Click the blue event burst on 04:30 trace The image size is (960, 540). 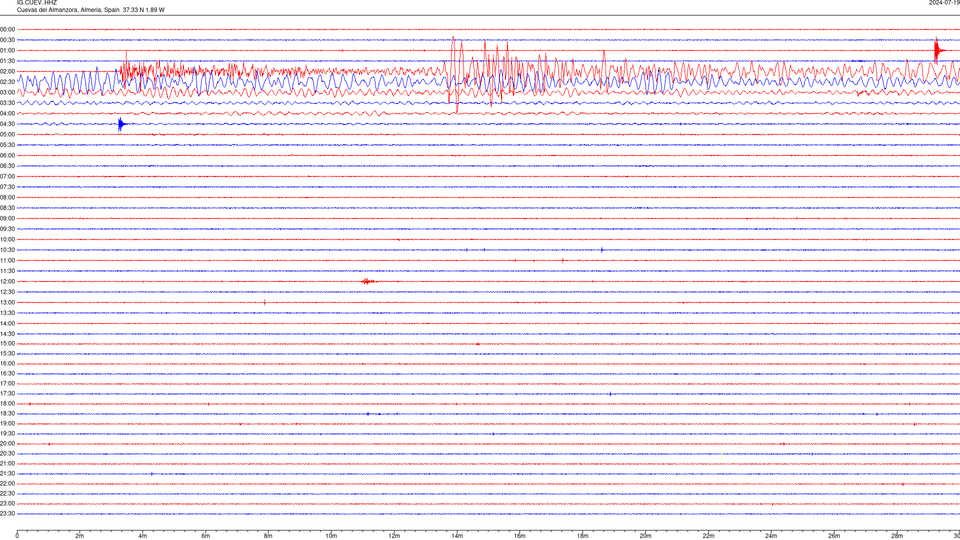[x=121, y=124]
